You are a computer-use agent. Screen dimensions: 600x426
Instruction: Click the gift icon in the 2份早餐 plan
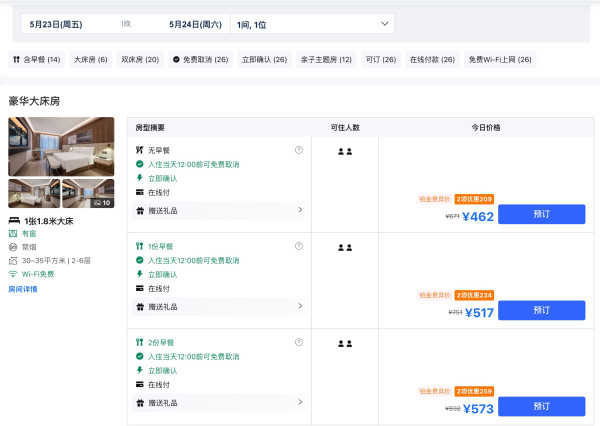[x=140, y=403]
